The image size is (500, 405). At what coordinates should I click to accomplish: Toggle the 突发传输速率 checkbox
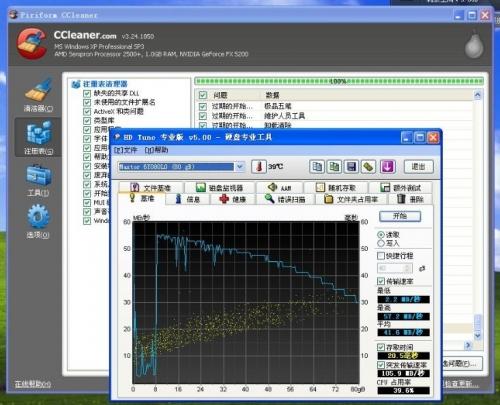click(x=381, y=365)
